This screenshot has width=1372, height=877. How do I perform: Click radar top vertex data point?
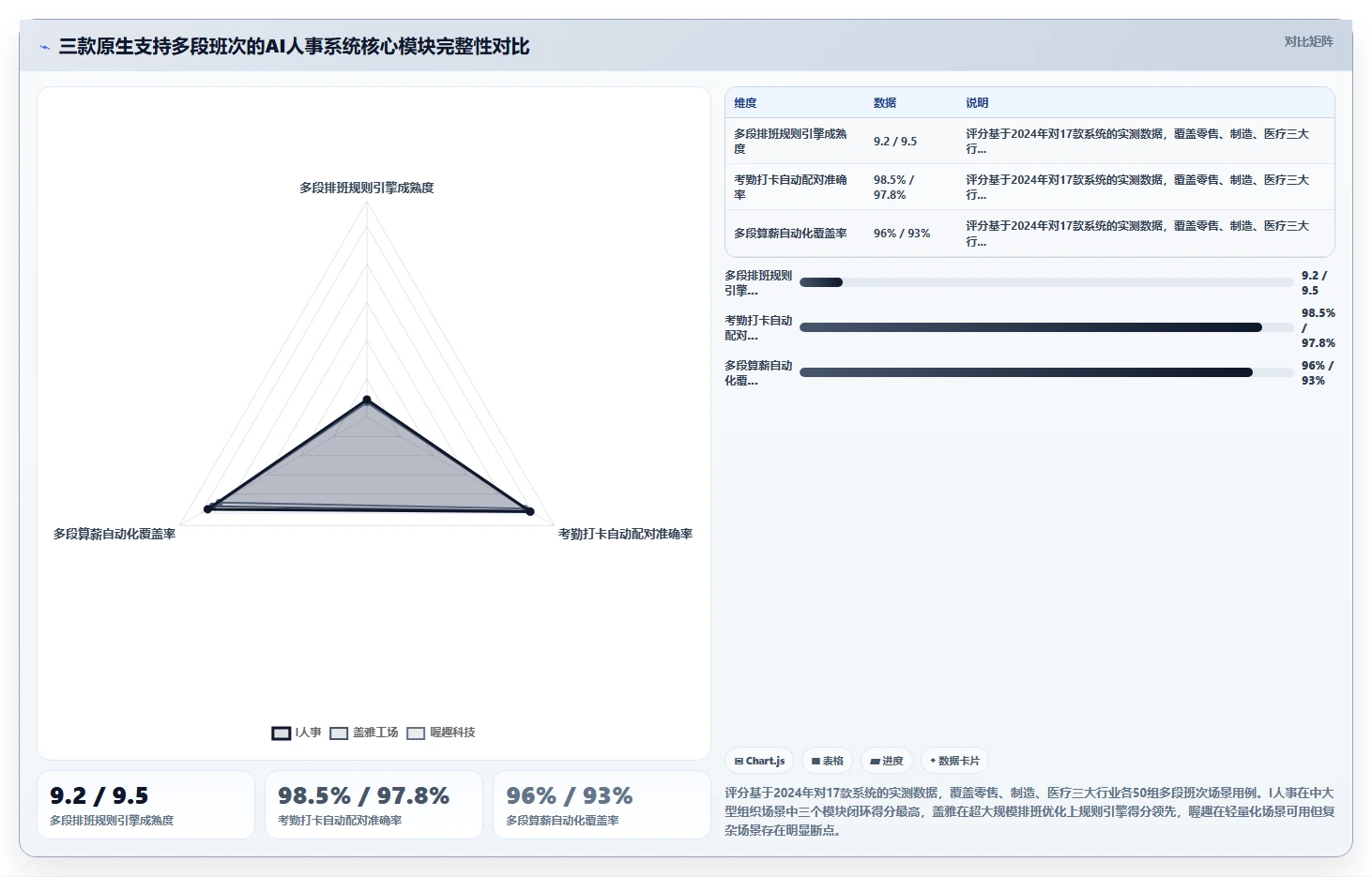click(367, 401)
